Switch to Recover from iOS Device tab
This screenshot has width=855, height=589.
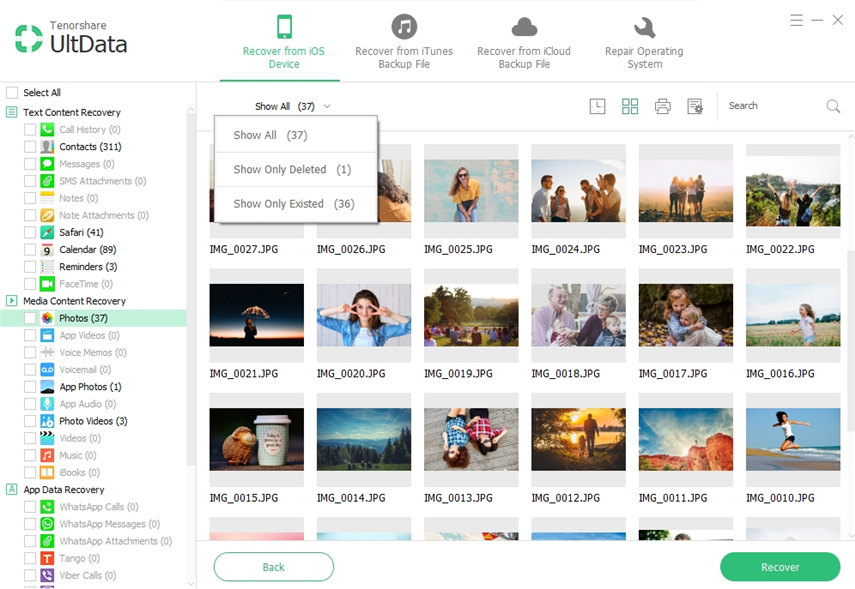[x=284, y=43]
